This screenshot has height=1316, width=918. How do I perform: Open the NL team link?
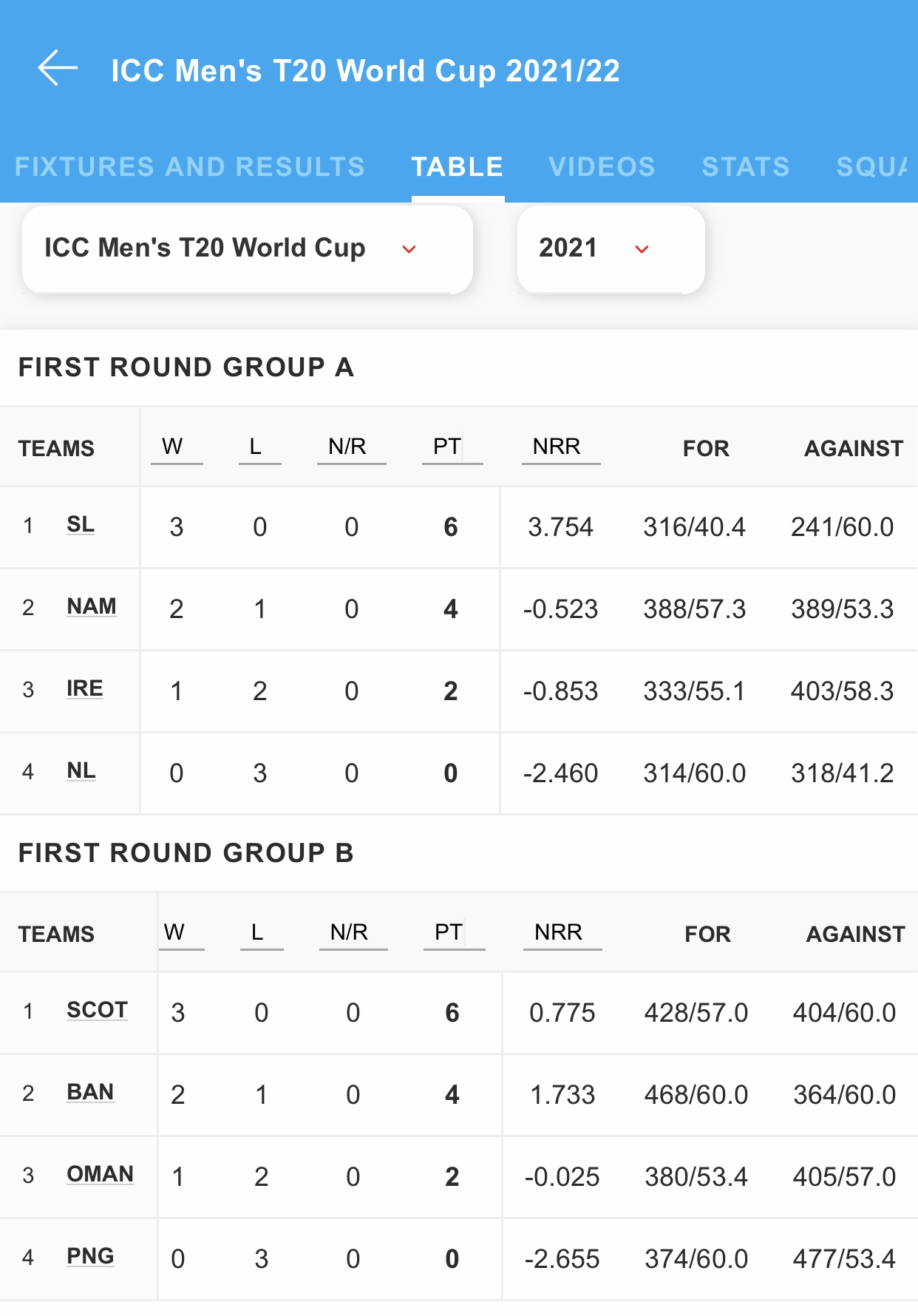[81, 771]
